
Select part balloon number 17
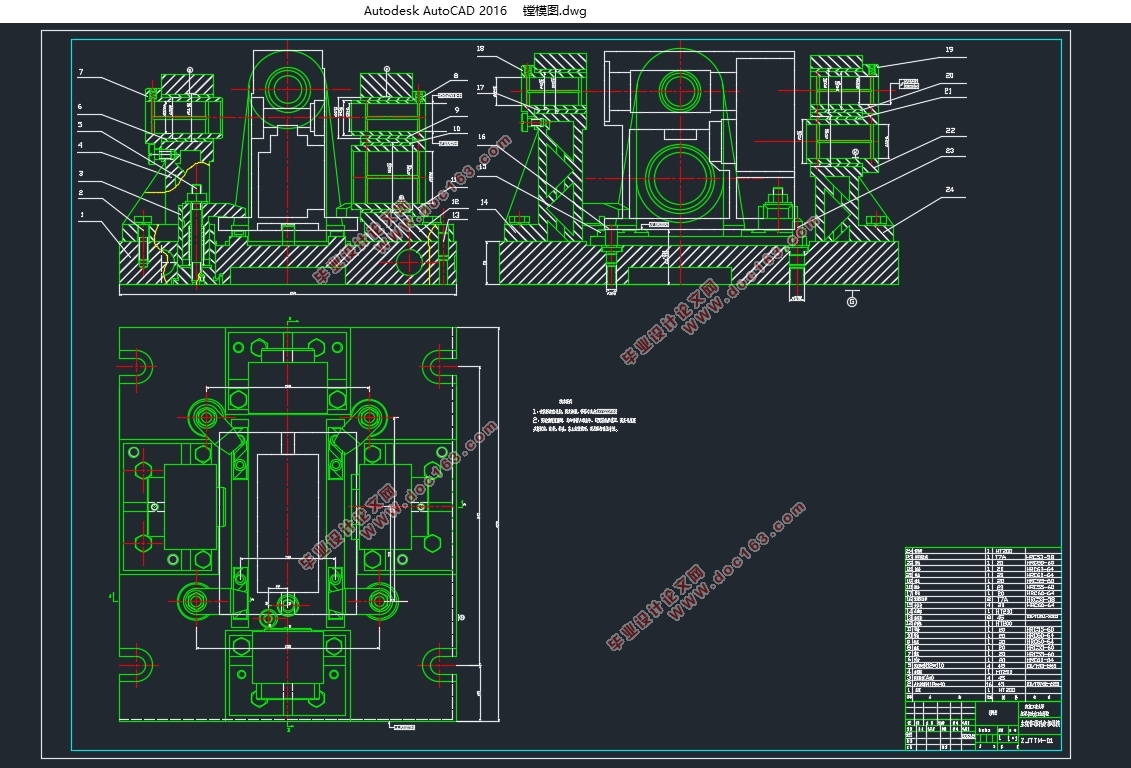(480, 88)
